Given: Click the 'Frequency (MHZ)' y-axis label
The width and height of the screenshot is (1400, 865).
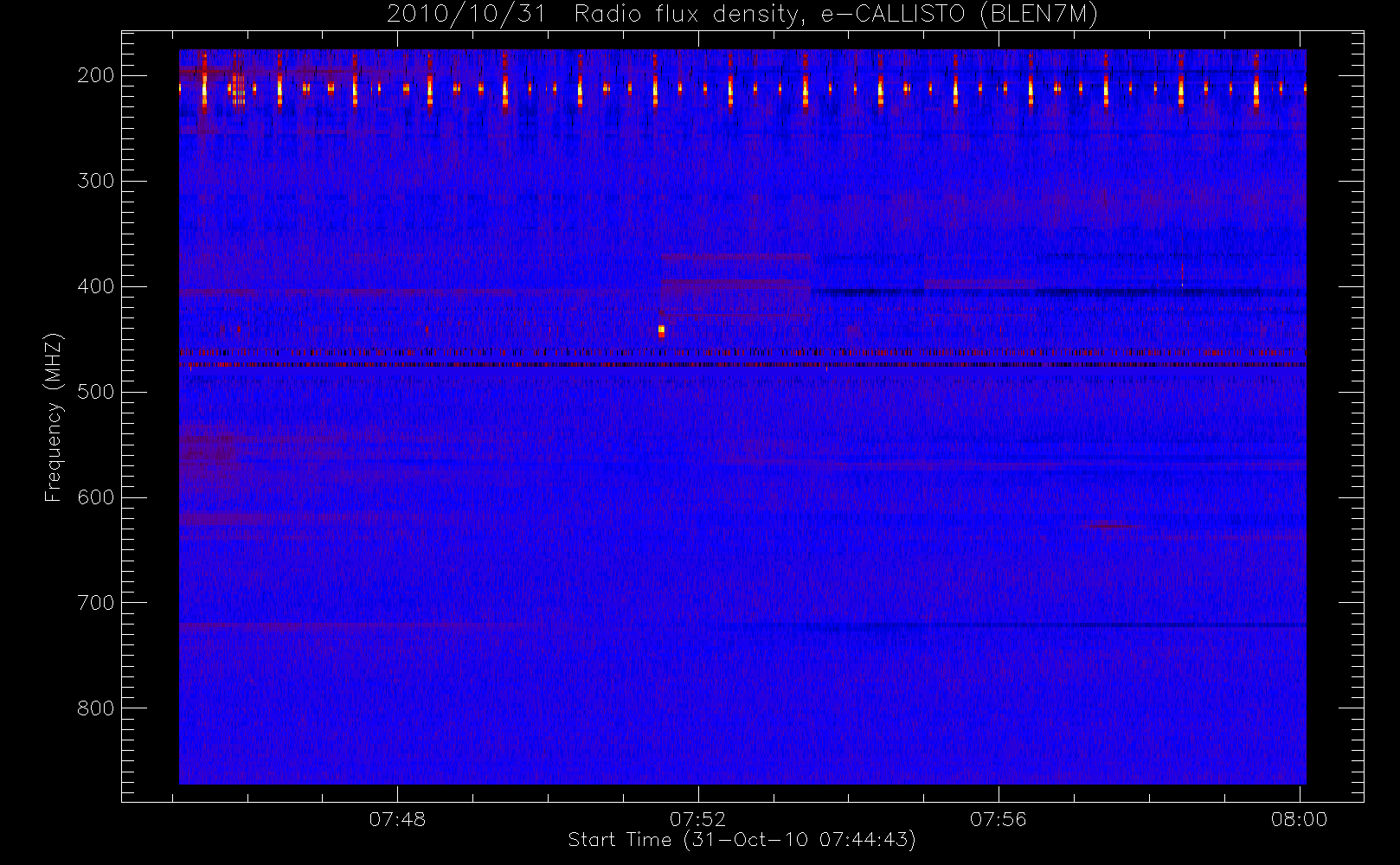Looking at the screenshot, I should [x=54, y=417].
